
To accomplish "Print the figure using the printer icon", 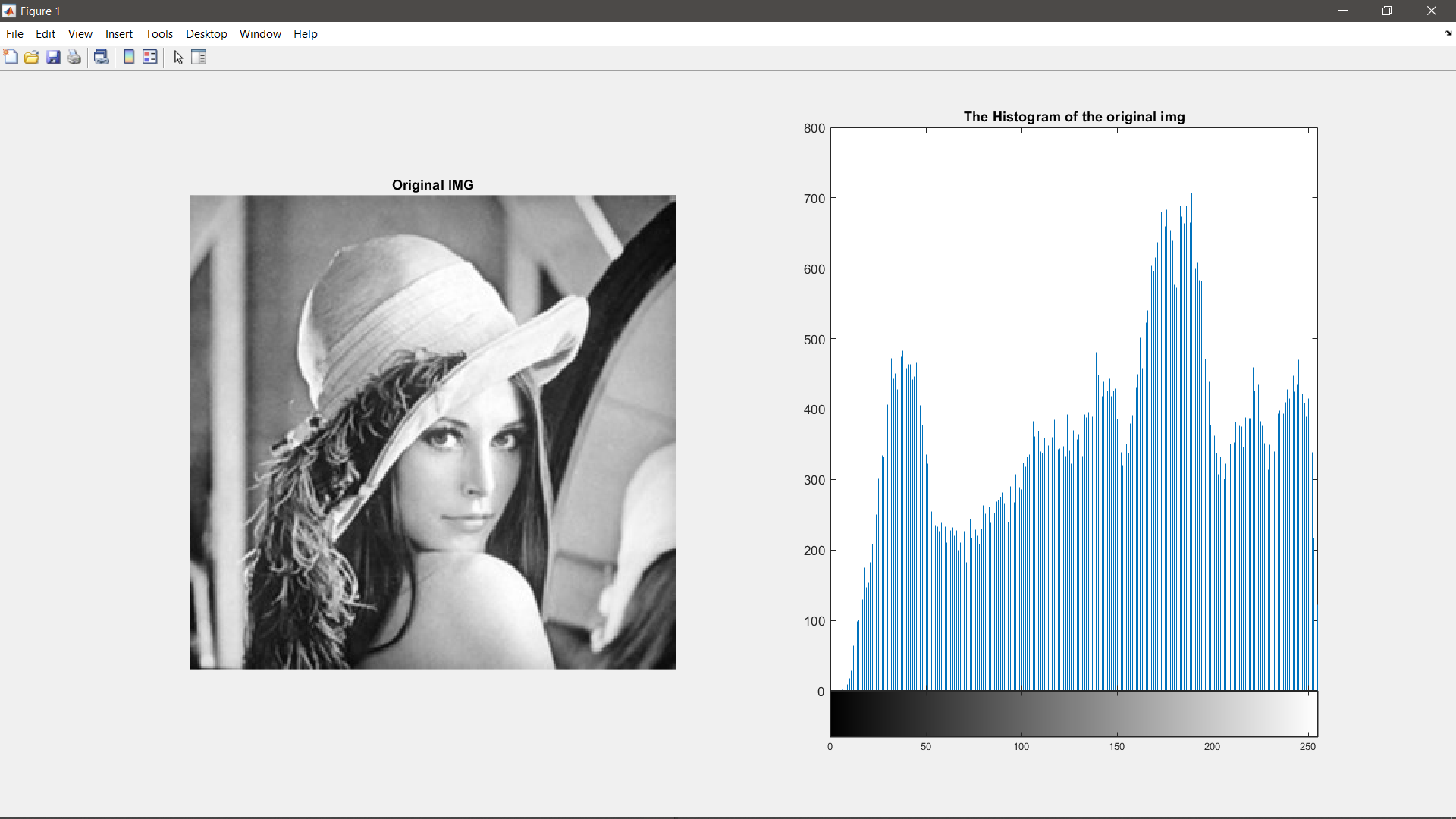I will (74, 58).
